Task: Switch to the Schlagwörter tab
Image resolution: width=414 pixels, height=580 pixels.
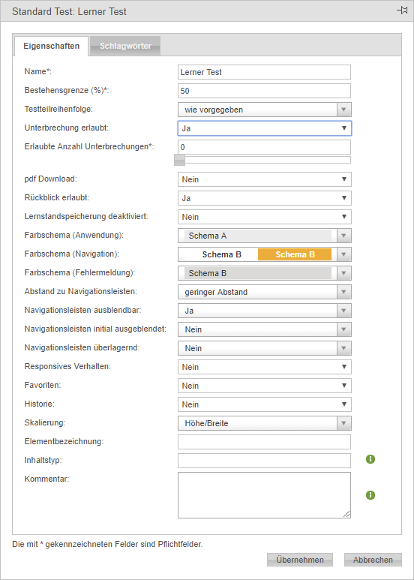Action: (125, 46)
